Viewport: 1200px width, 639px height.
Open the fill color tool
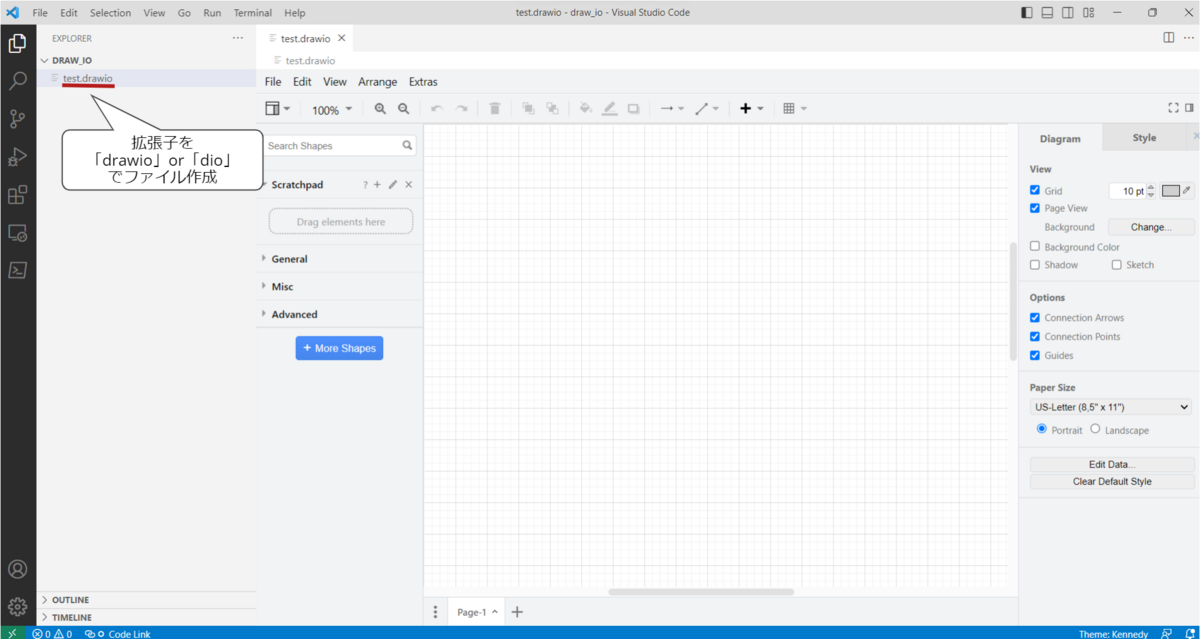[586, 109]
